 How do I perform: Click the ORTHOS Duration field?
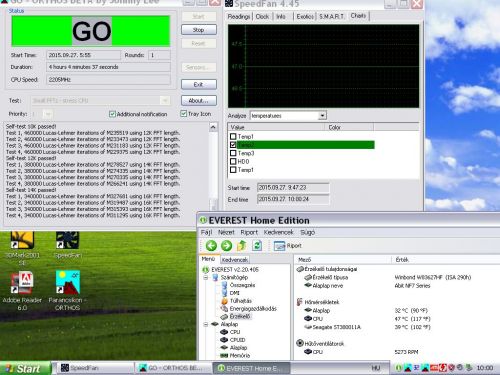[108, 67]
